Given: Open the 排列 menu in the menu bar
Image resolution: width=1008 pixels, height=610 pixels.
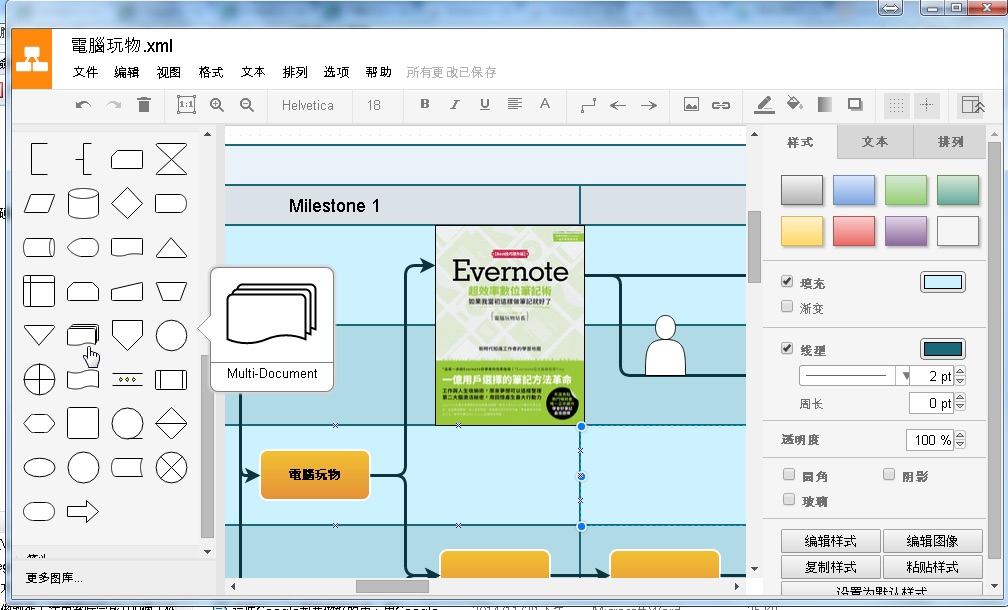Looking at the screenshot, I should [x=295, y=72].
